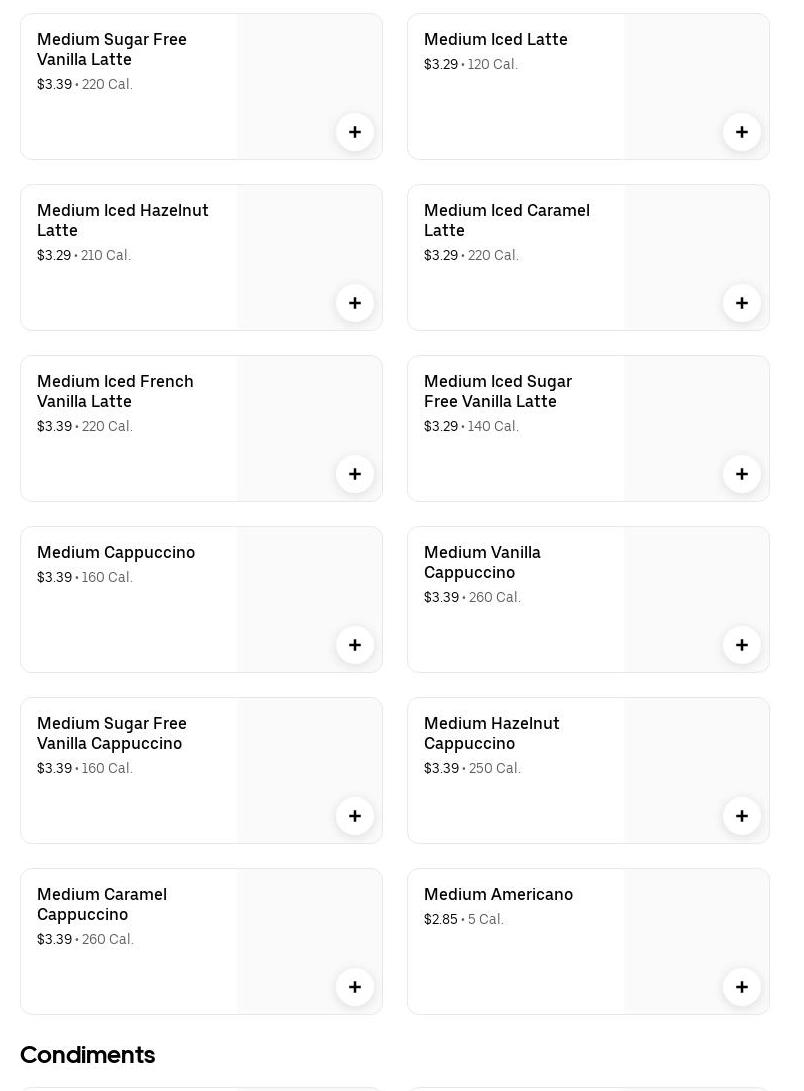Open Medium Cappuccino item details
The image size is (804, 1091).
click(x=116, y=552)
